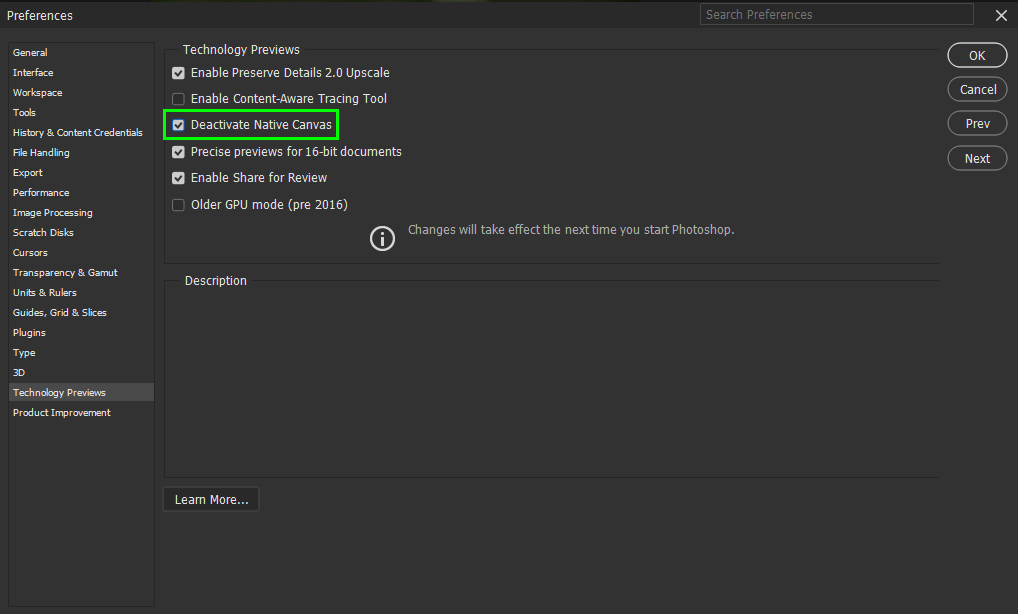This screenshot has height=614, width=1018.
Task: Disable Preserve Details 2.0 Upscale
Action: [x=178, y=73]
